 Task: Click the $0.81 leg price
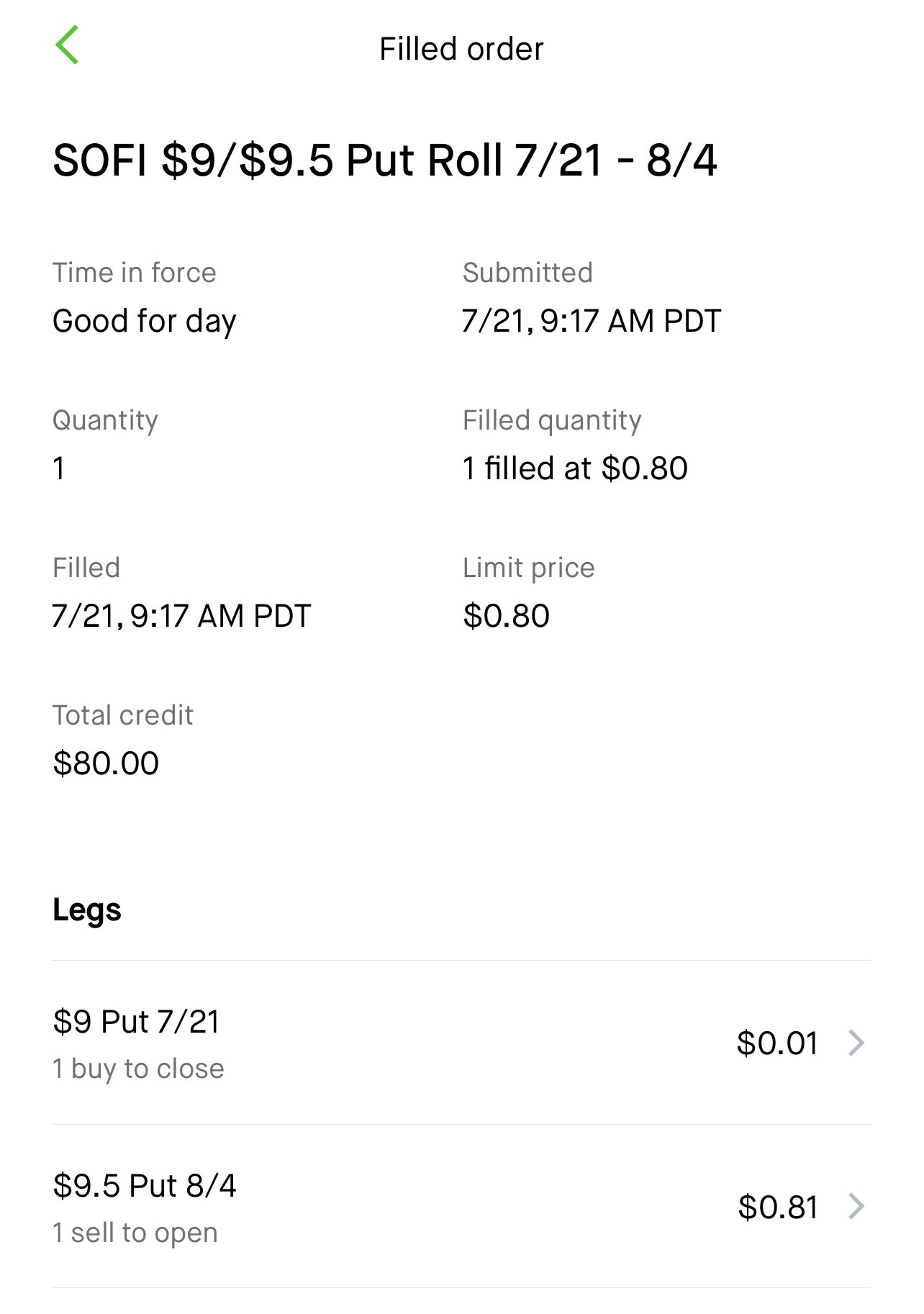pos(778,1207)
